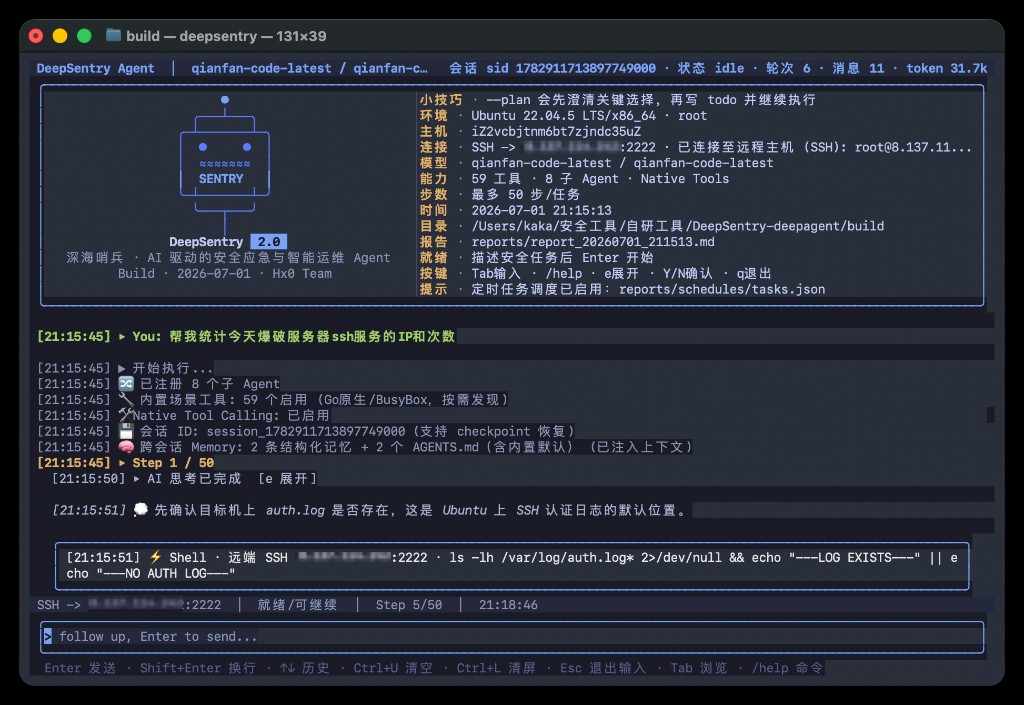The width and height of the screenshot is (1024, 705).
Task: Click the qianfan-code-latest model name in header
Action: (261, 68)
